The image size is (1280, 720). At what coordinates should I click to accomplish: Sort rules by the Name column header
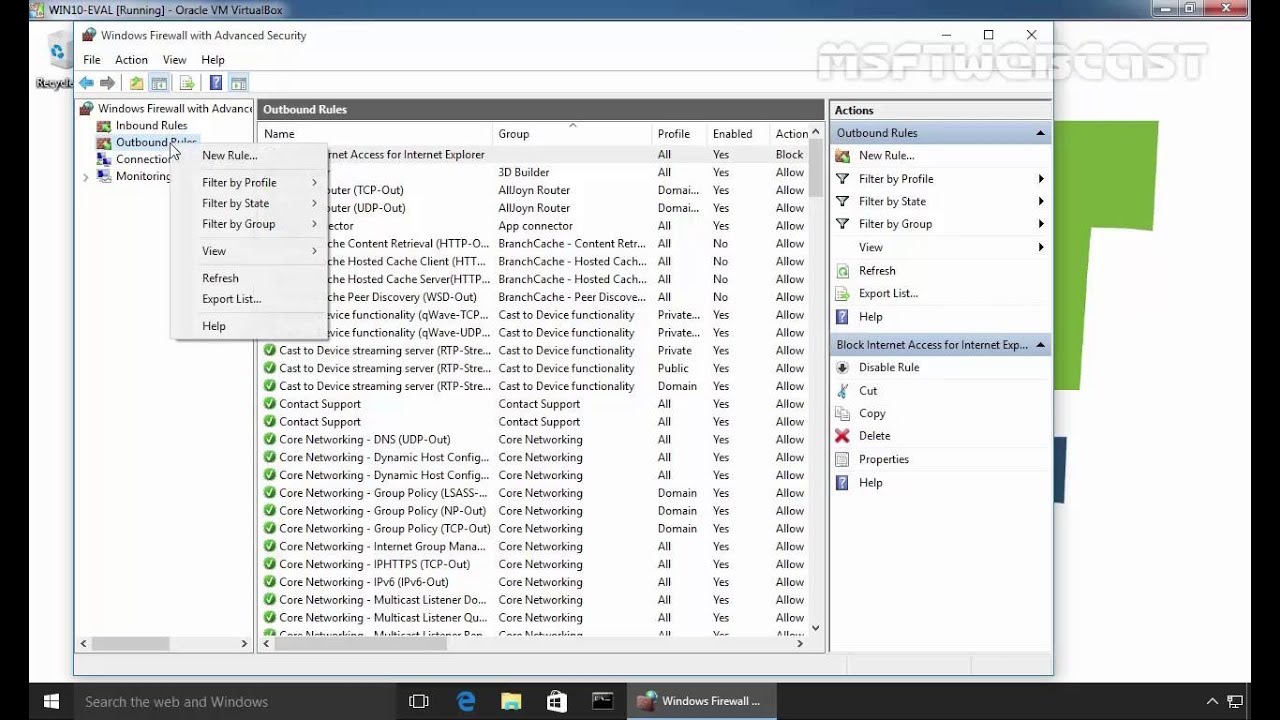[x=376, y=134]
